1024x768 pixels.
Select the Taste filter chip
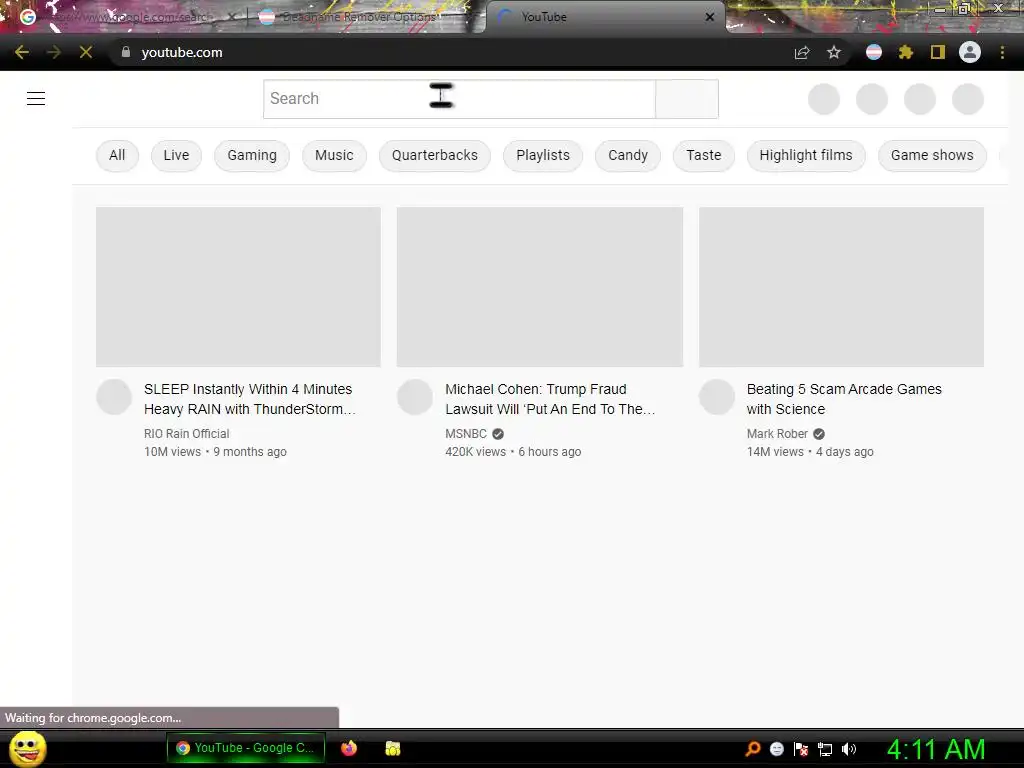(x=704, y=155)
